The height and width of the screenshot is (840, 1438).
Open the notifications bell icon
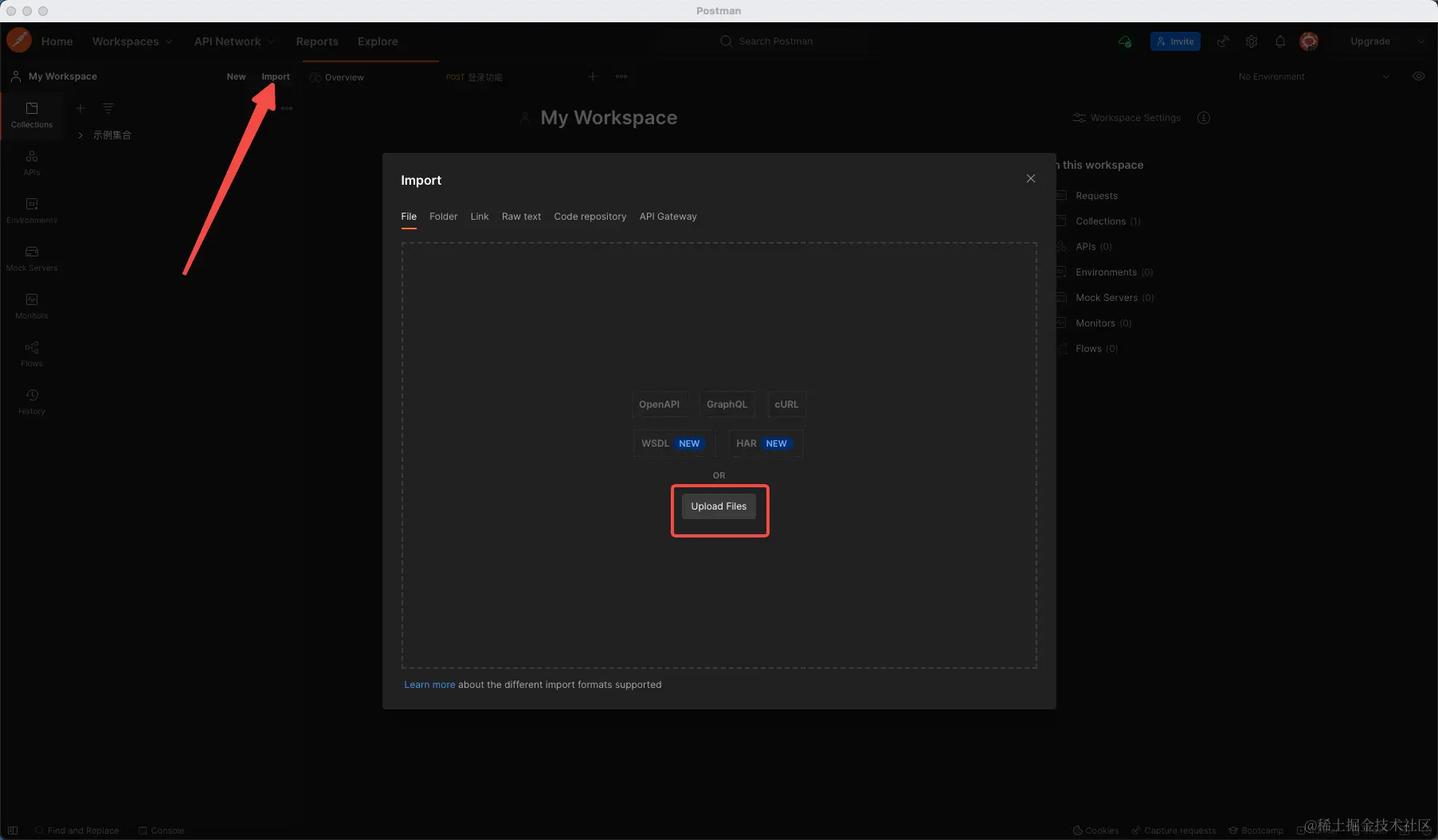pyautogui.click(x=1280, y=41)
